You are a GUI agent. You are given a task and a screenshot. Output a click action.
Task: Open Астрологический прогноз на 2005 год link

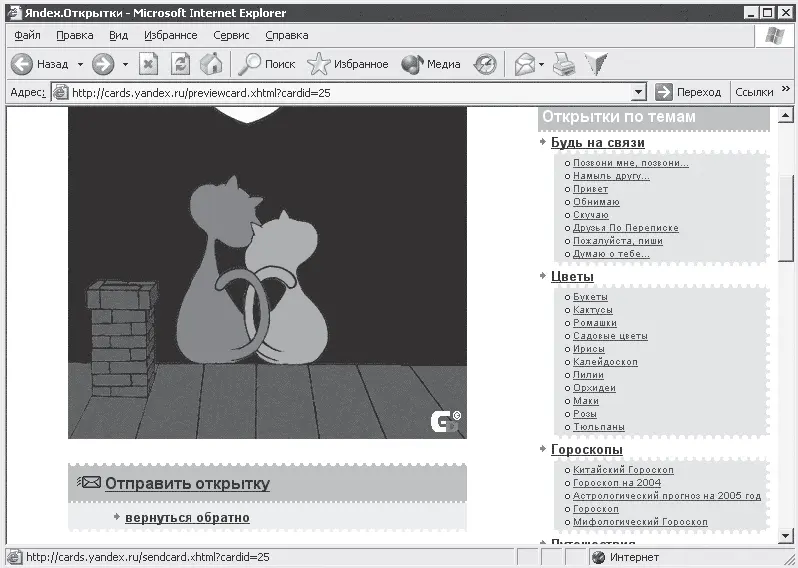click(x=667, y=496)
